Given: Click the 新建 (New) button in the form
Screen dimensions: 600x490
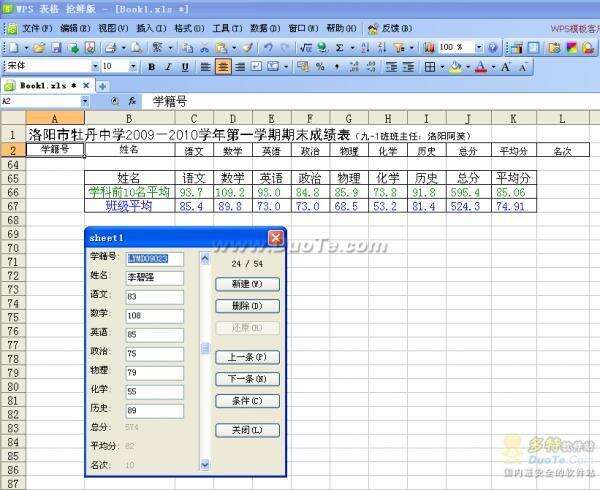Looking at the screenshot, I should pos(247,283).
